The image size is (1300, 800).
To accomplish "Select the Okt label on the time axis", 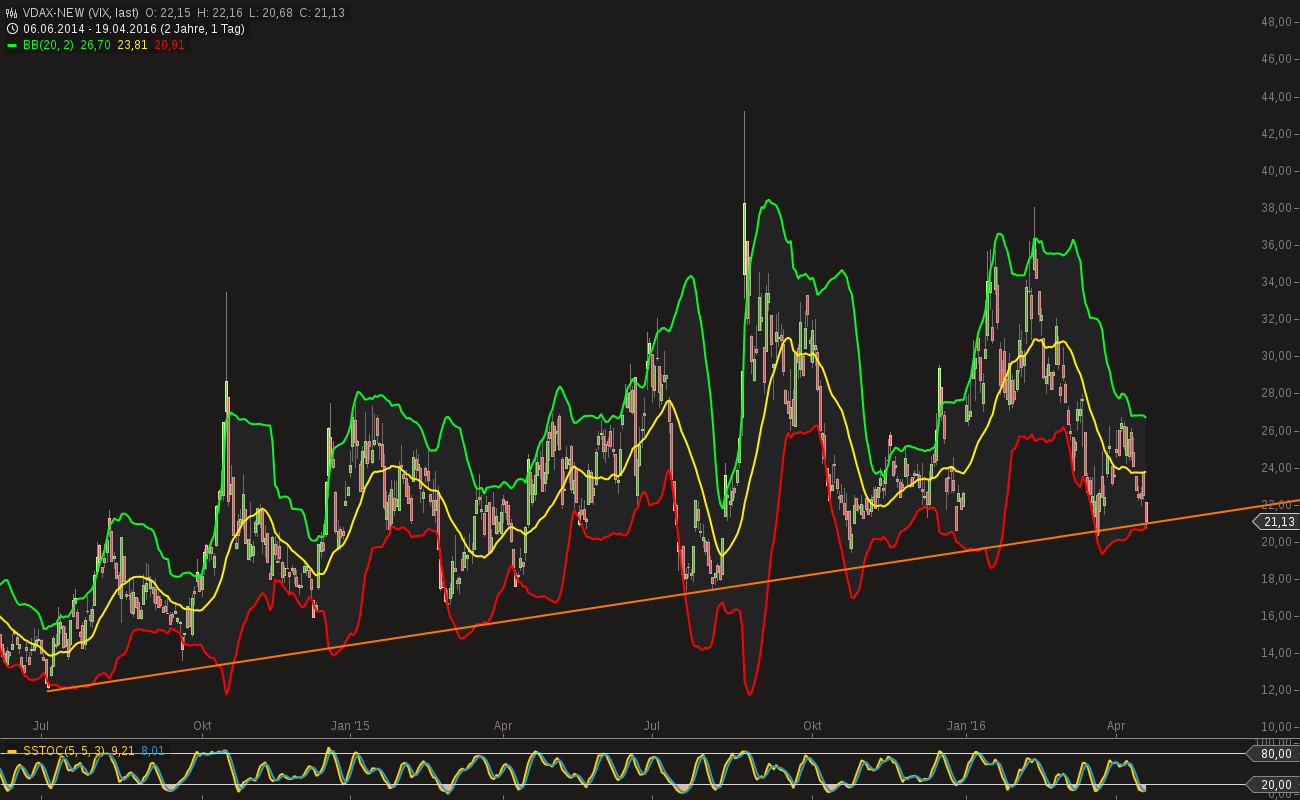I will pyautogui.click(x=812, y=727).
